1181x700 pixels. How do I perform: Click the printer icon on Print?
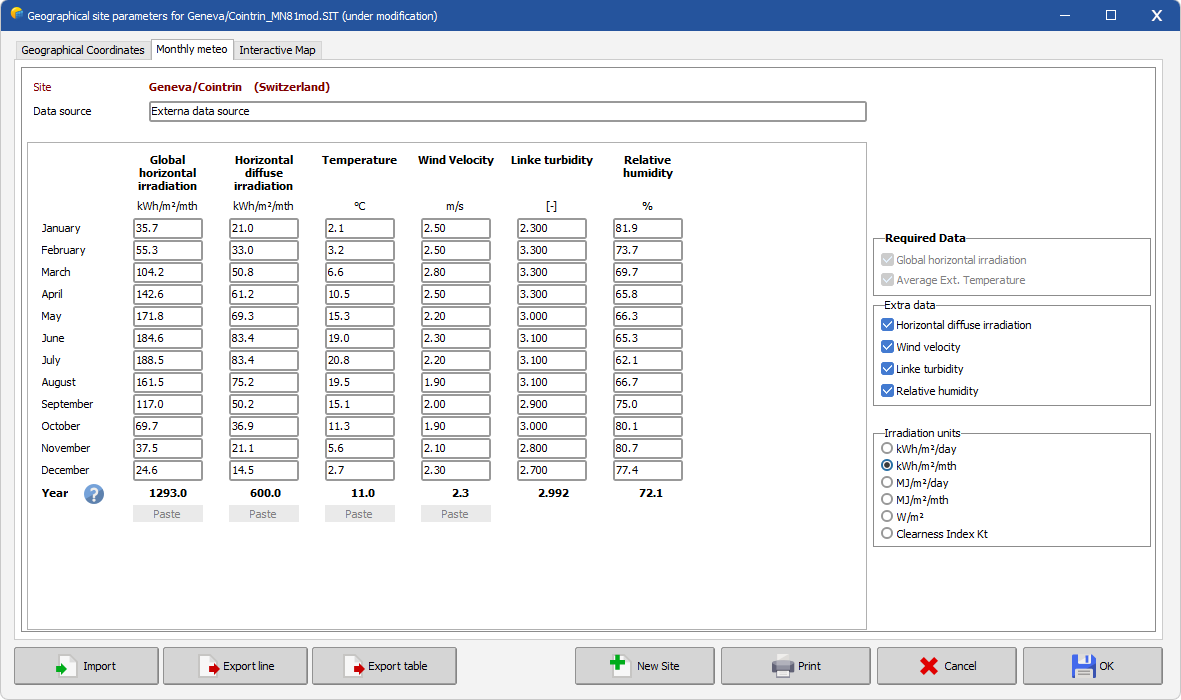tap(783, 666)
